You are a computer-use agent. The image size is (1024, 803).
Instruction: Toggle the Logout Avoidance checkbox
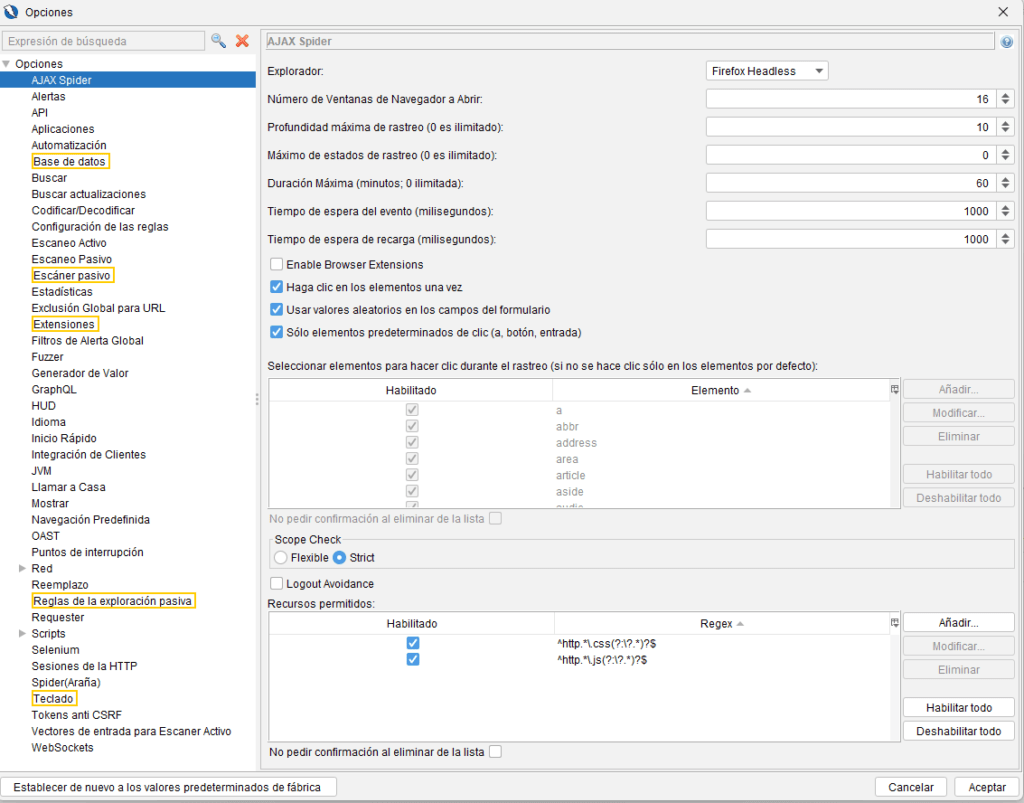[277, 584]
